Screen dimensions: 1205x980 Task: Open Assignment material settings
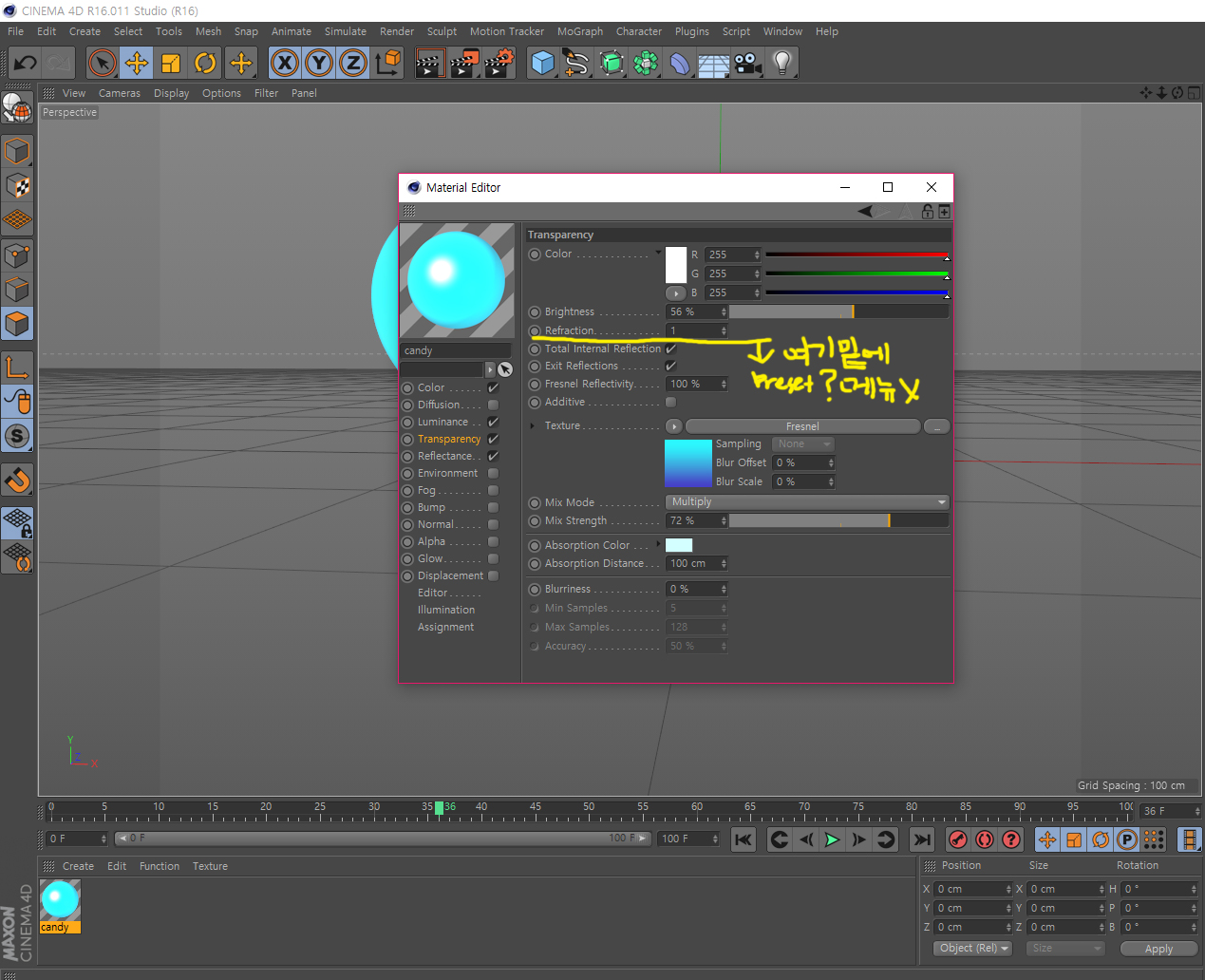445,627
